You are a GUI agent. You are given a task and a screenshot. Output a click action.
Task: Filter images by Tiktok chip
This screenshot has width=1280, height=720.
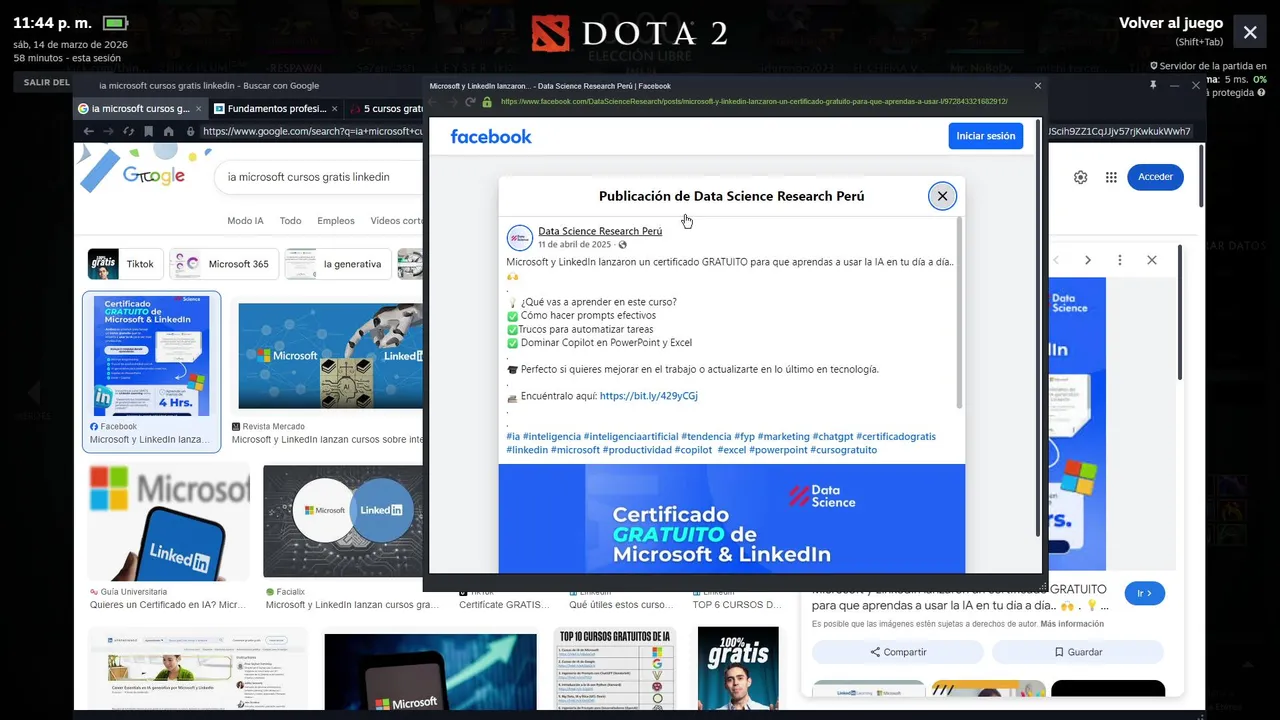point(124,264)
